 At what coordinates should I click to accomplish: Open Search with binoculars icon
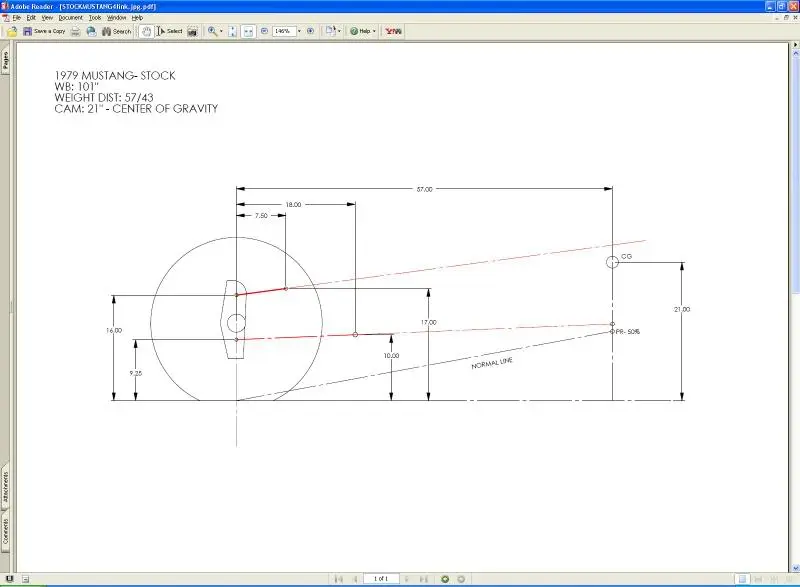click(x=116, y=31)
